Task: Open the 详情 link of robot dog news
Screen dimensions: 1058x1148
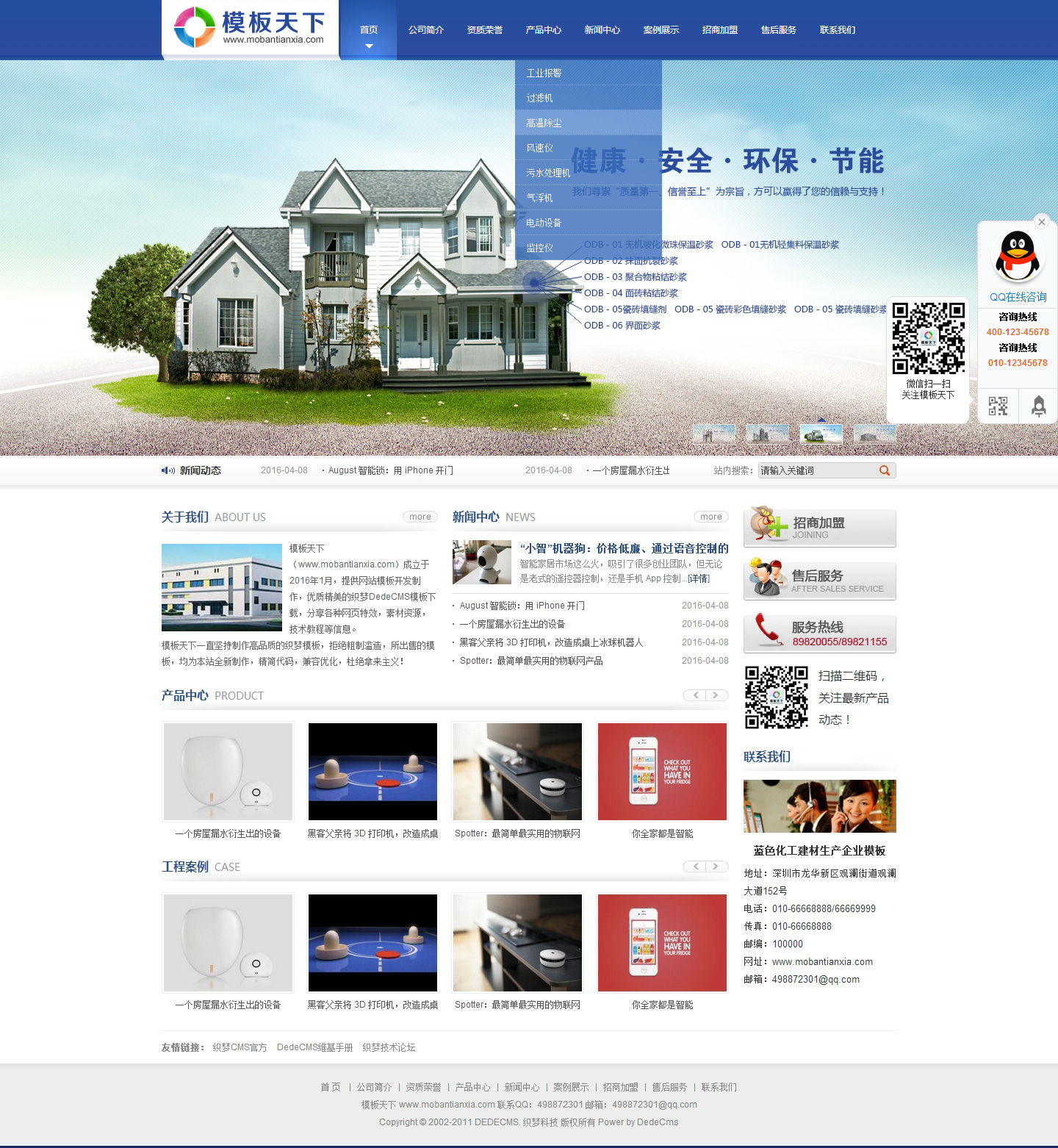Action: tap(699, 578)
